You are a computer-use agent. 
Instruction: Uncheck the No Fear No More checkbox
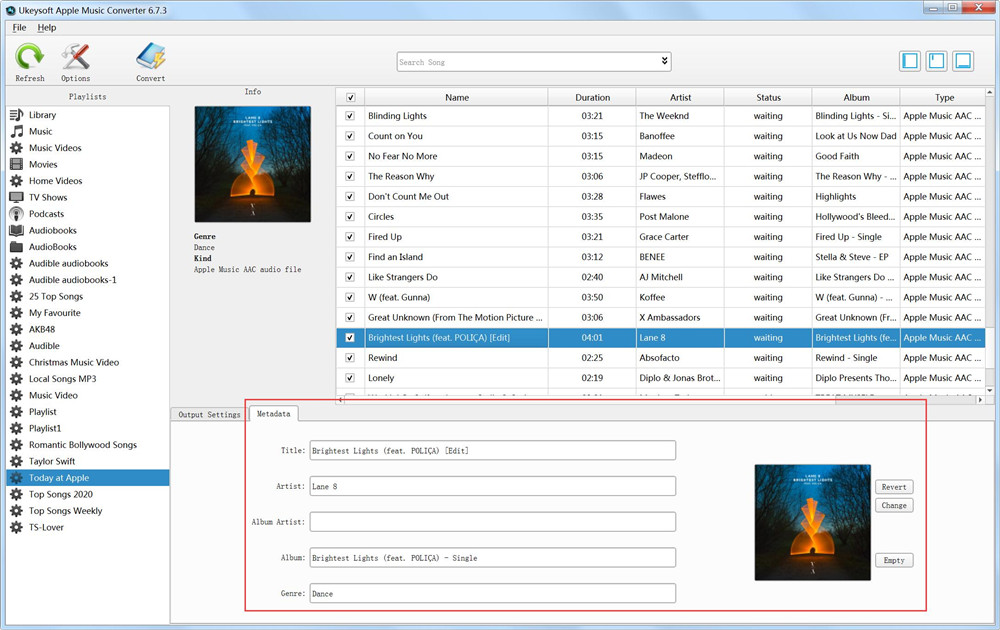[349, 156]
